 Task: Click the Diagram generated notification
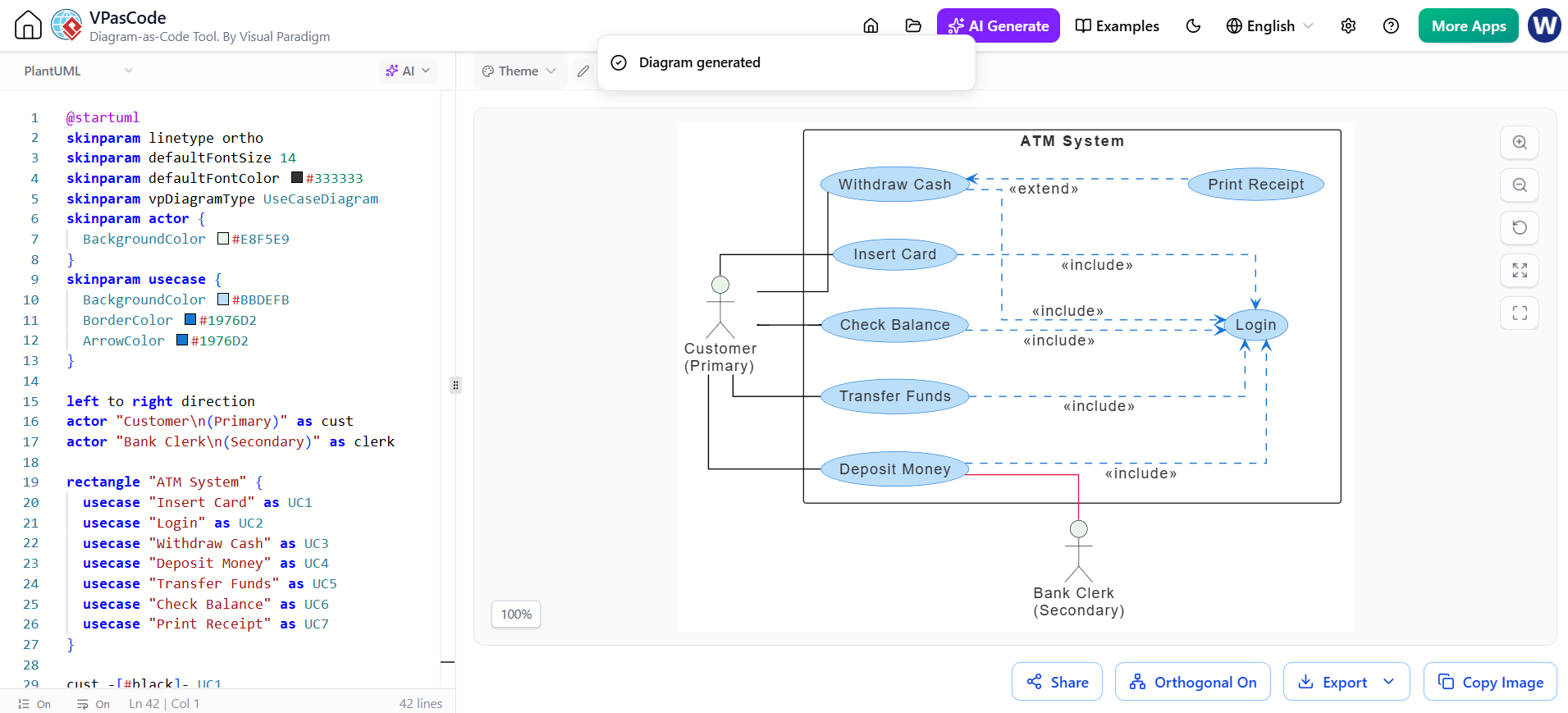pos(786,62)
